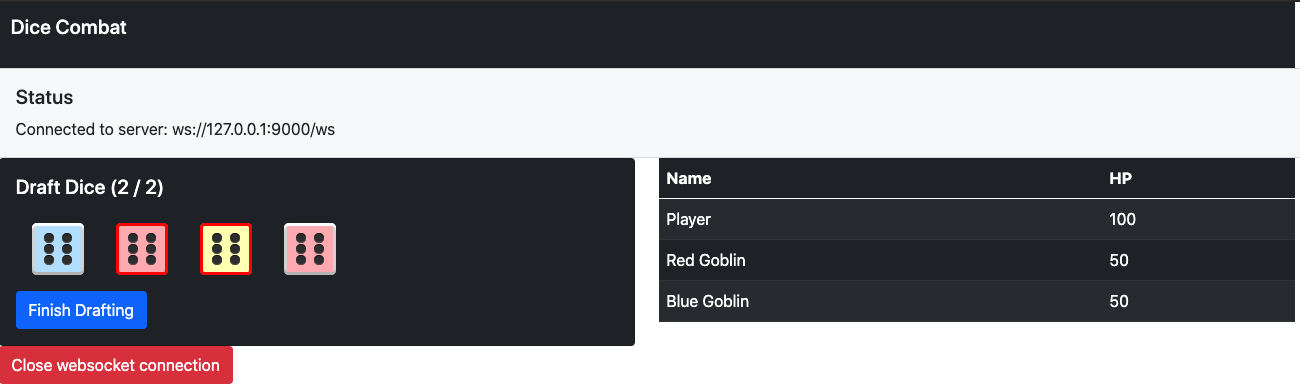Close the websocket connection

(116, 365)
